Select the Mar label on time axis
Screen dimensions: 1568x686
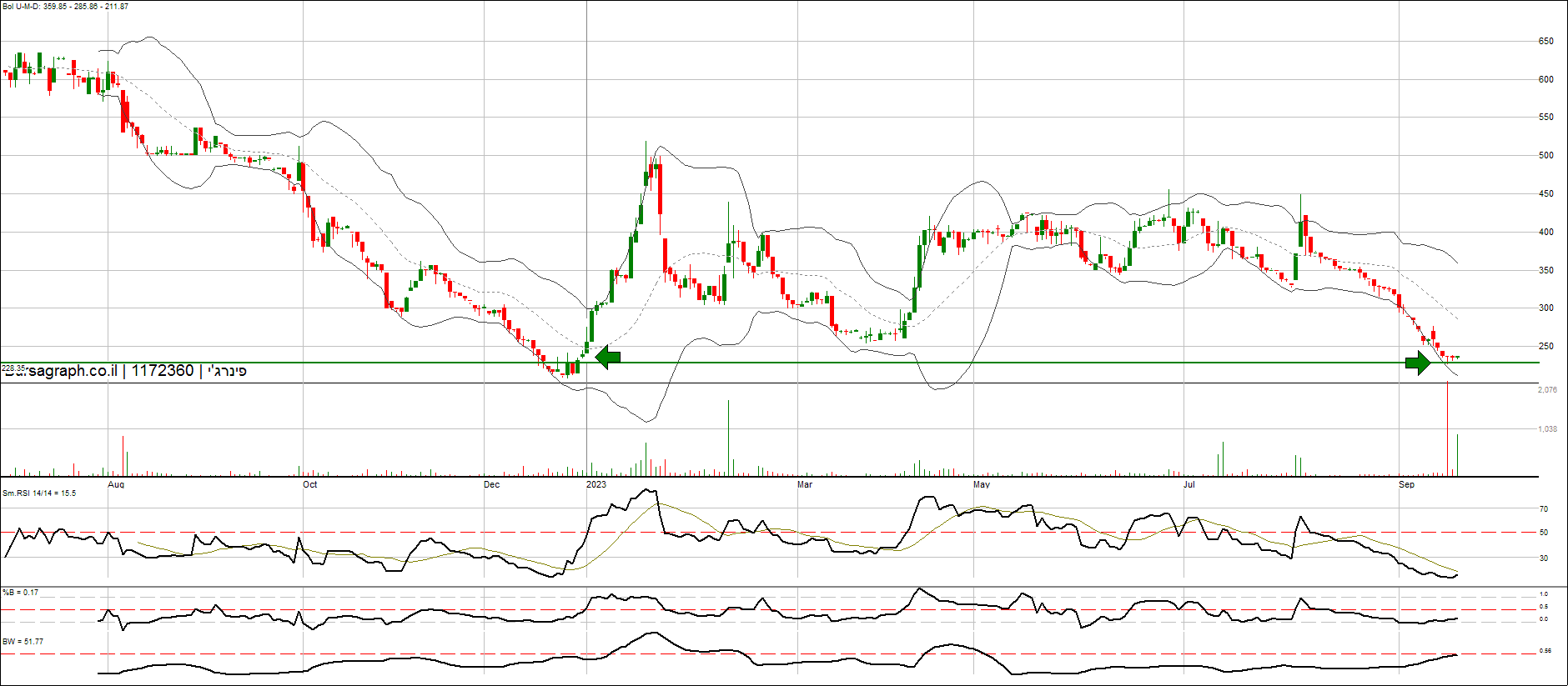coord(804,484)
